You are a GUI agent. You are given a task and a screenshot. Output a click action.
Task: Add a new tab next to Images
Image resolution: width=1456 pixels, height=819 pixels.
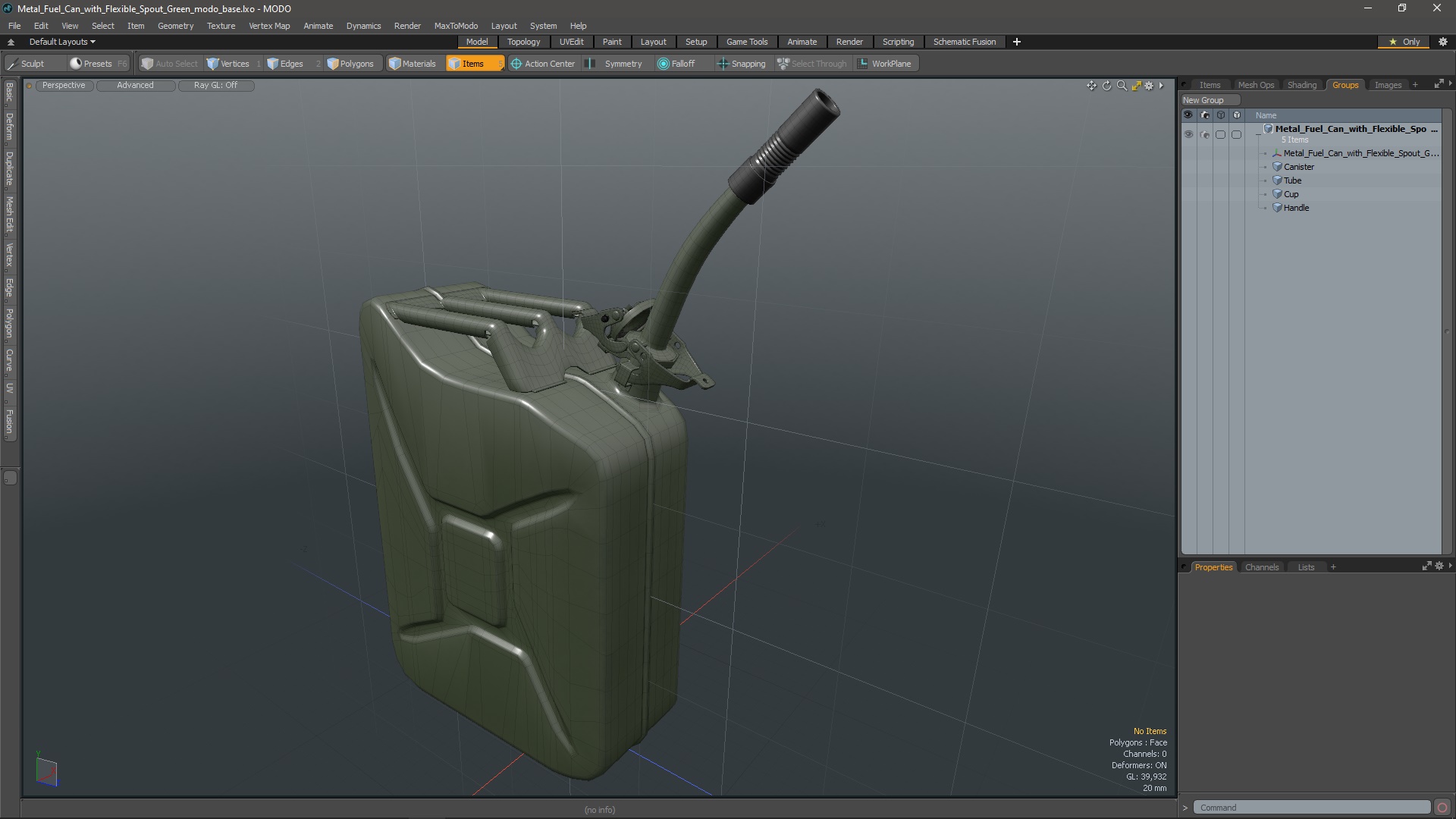click(1415, 85)
